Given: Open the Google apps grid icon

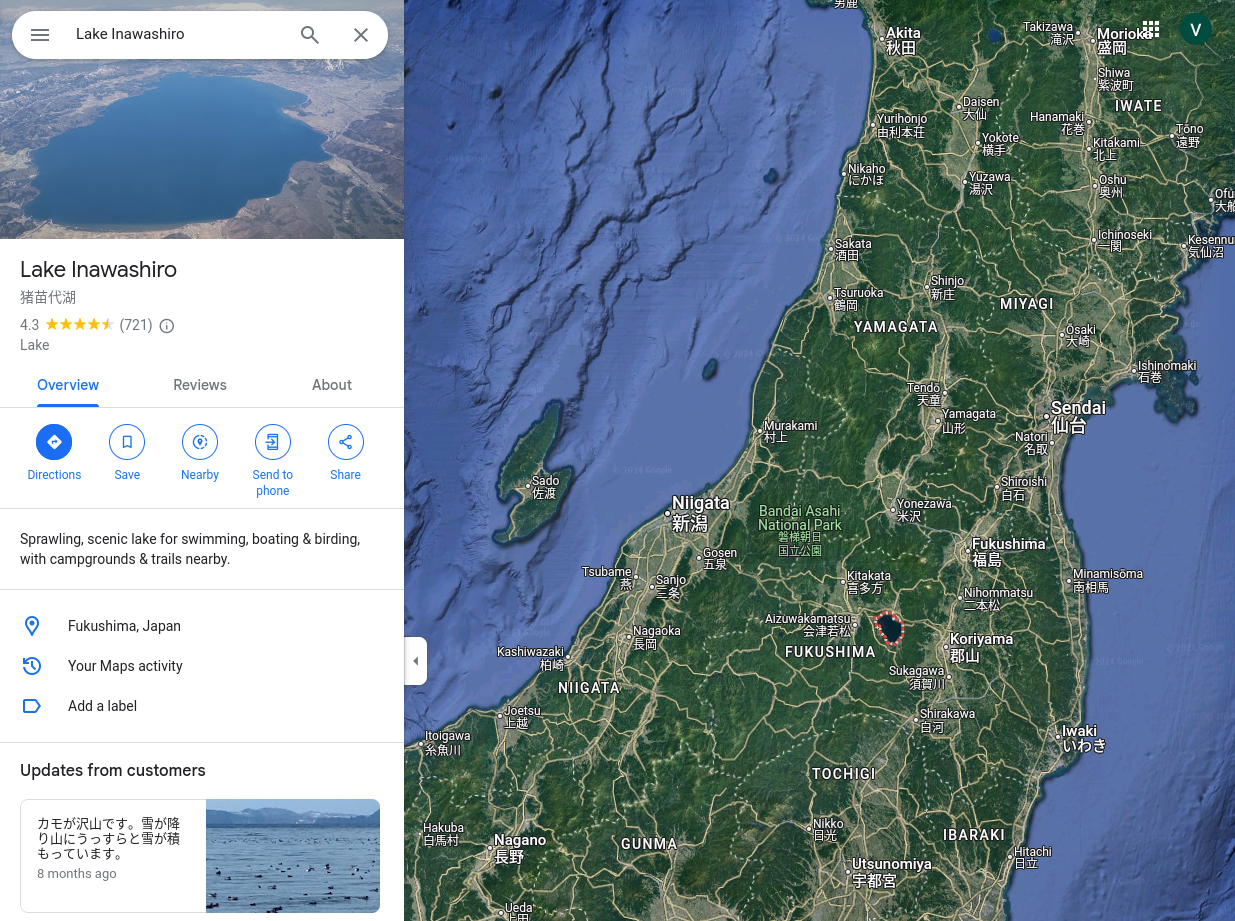Looking at the screenshot, I should point(1151,29).
